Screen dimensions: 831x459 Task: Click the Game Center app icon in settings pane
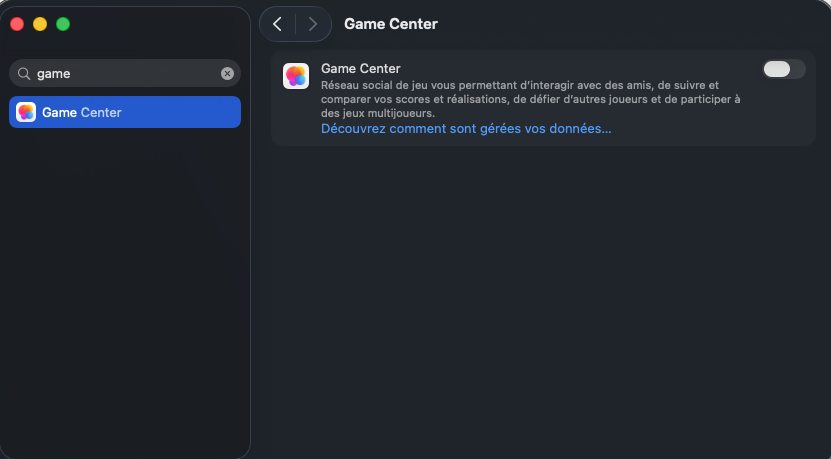(296, 76)
